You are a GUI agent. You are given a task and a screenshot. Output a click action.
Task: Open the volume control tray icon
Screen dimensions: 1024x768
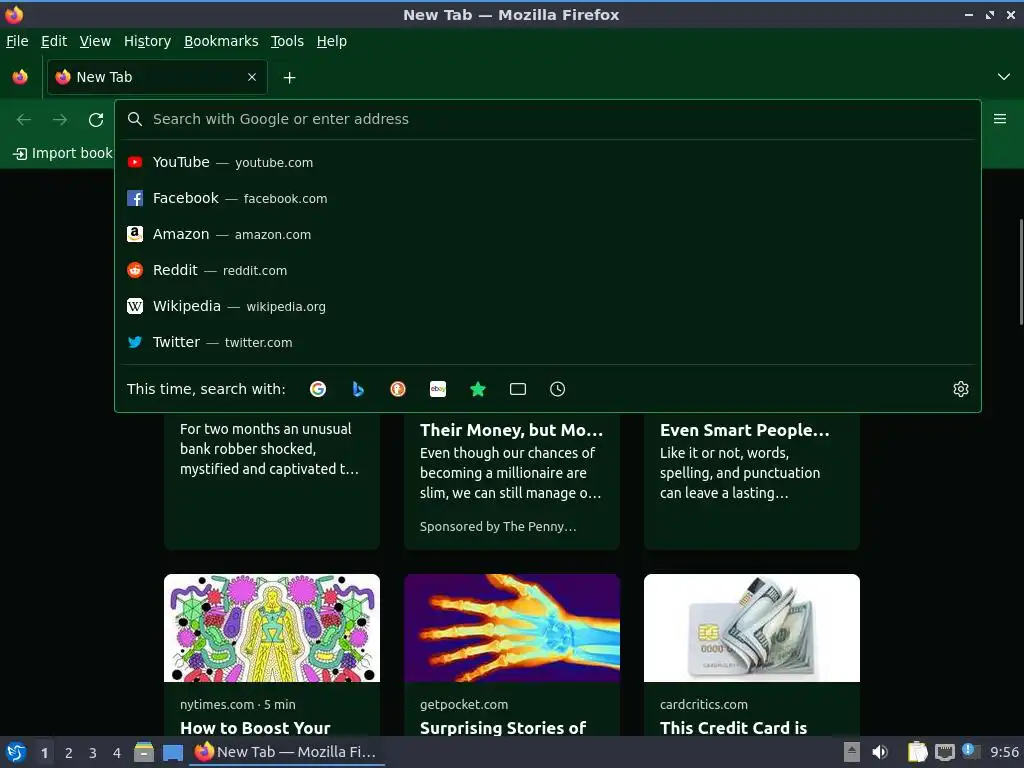(x=880, y=752)
